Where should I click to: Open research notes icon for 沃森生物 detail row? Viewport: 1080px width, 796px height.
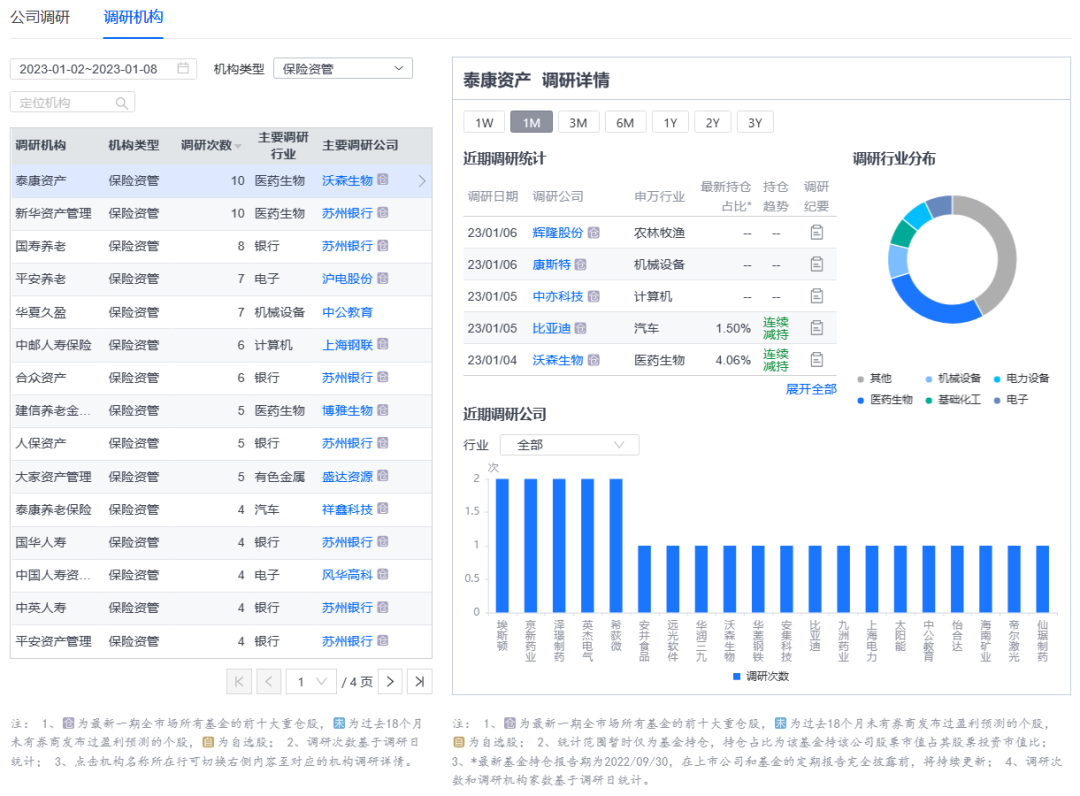[817, 359]
